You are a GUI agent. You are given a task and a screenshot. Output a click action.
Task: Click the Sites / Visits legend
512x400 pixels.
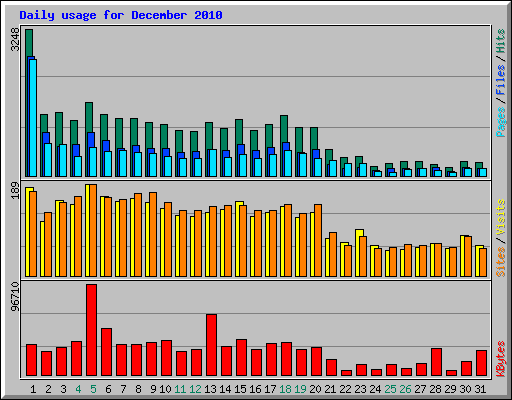tap(501, 238)
